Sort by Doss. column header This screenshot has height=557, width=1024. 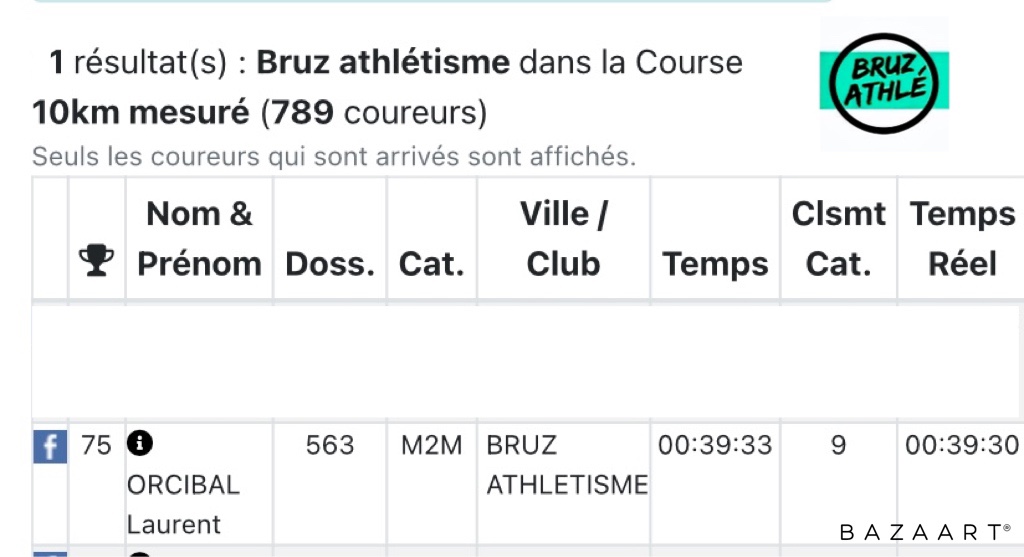pos(330,264)
